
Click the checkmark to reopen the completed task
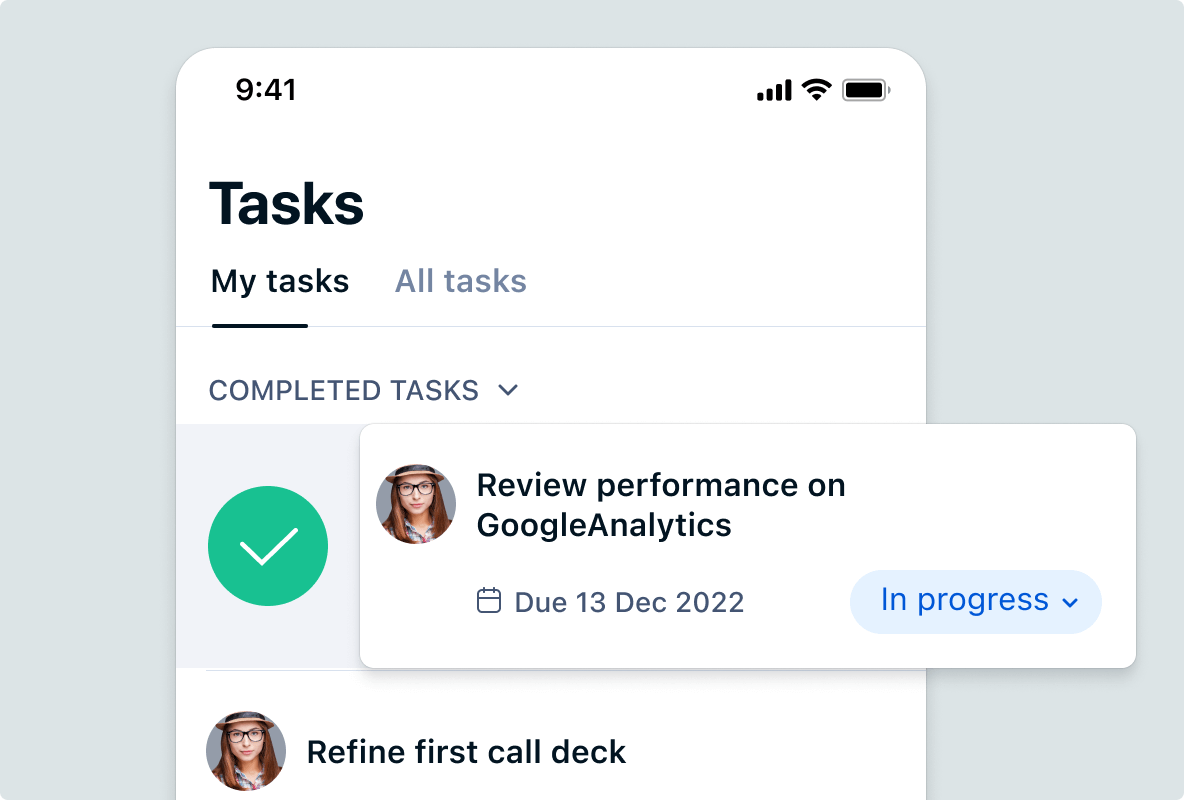point(267,546)
